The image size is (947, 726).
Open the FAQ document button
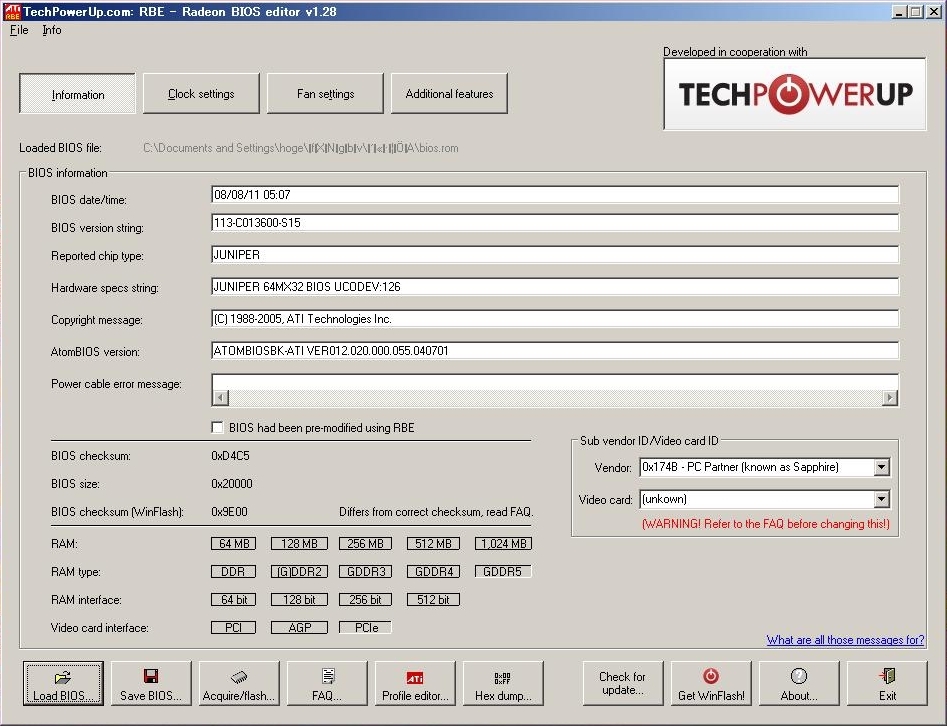click(327, 683)
